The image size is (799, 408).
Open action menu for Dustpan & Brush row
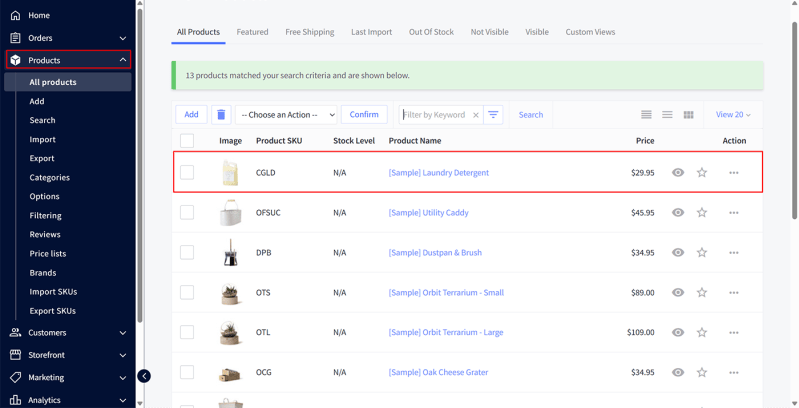[734, 252]
